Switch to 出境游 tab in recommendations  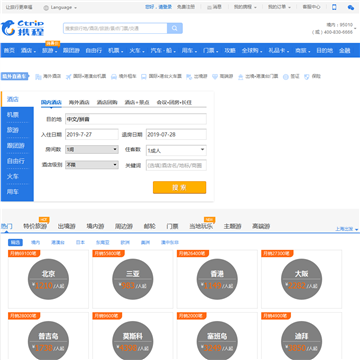66,226
